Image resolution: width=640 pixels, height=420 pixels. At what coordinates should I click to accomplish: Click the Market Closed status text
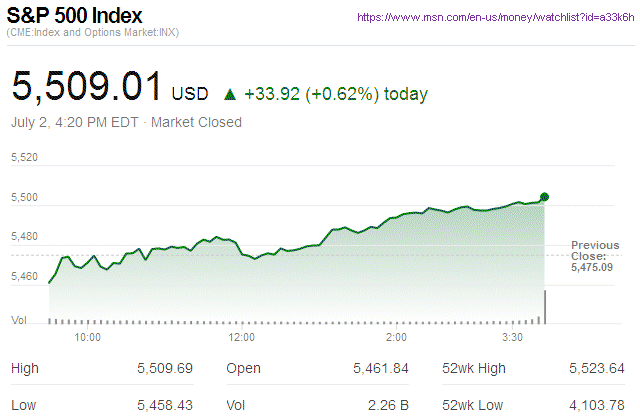click(x=196, y=123)
